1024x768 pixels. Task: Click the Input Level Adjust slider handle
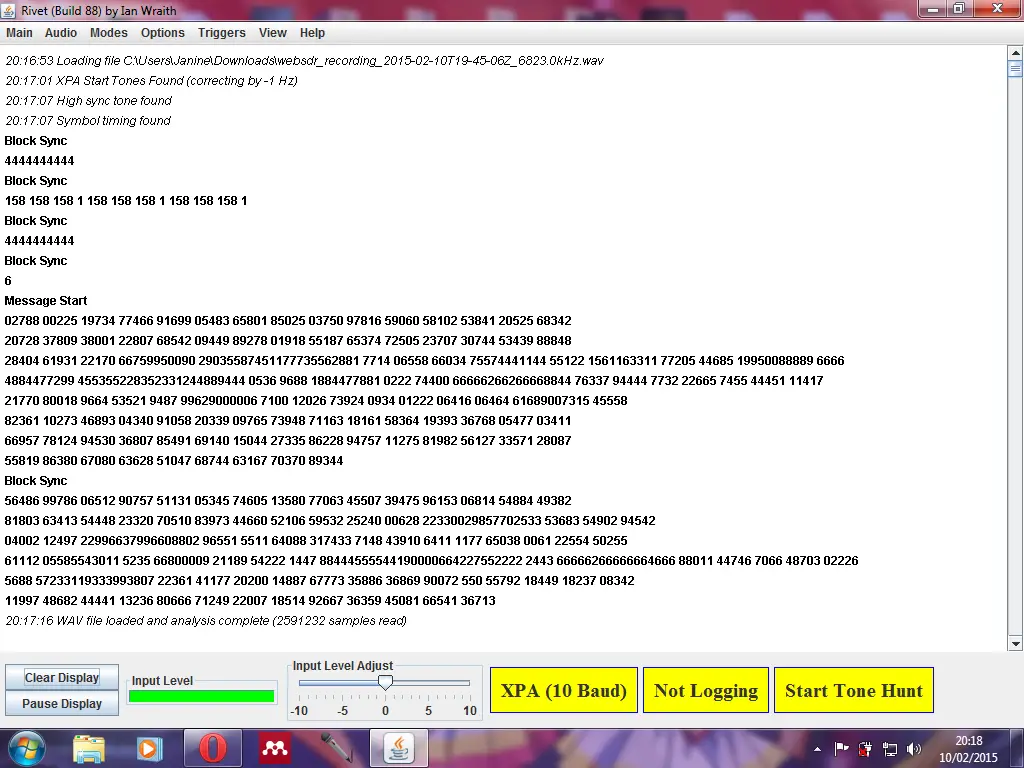(385, 682)
